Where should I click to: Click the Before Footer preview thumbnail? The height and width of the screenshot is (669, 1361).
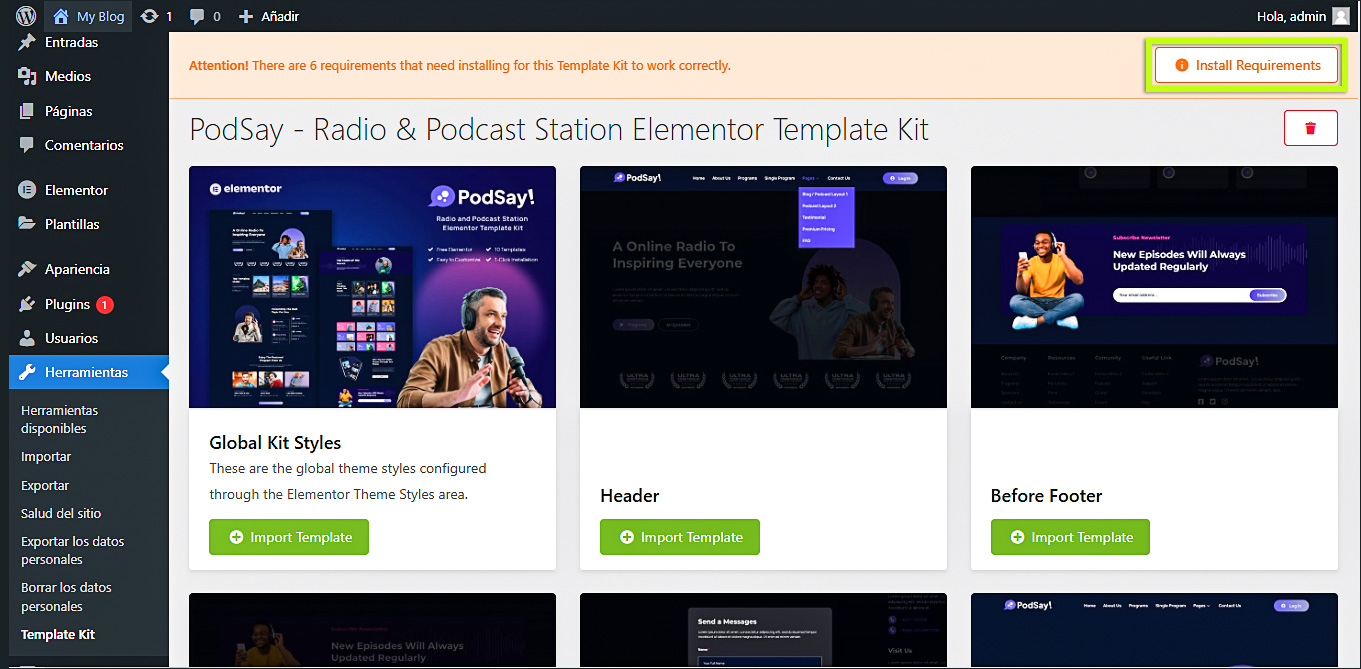pos(1154,287)
